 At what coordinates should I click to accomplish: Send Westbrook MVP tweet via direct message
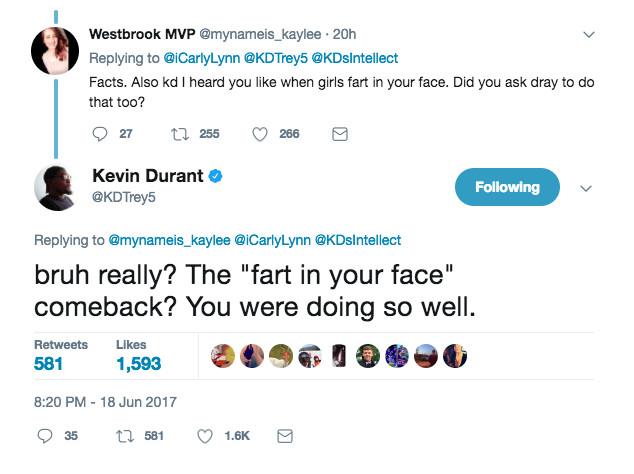339,134
